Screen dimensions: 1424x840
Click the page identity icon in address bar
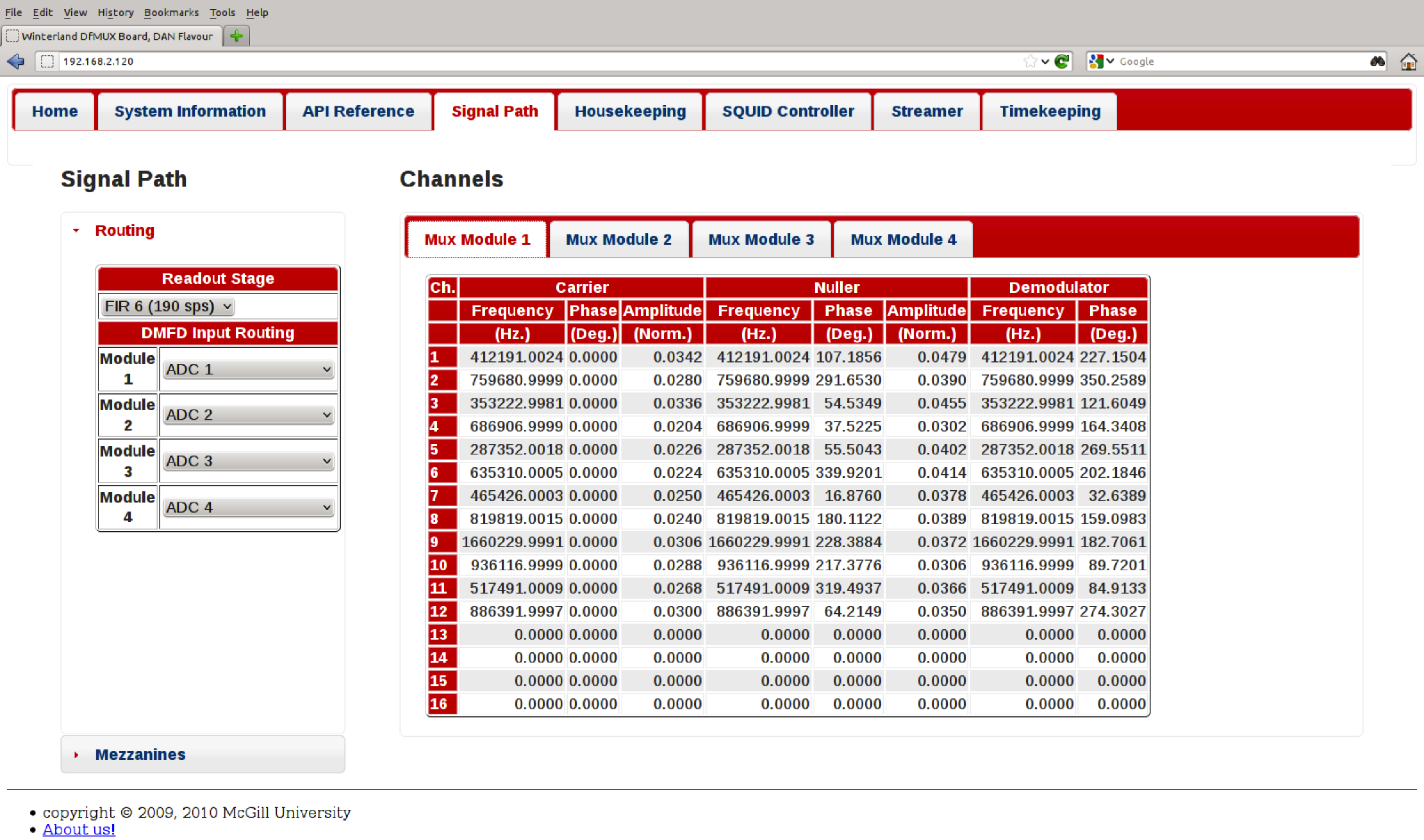tap(47, 62)
